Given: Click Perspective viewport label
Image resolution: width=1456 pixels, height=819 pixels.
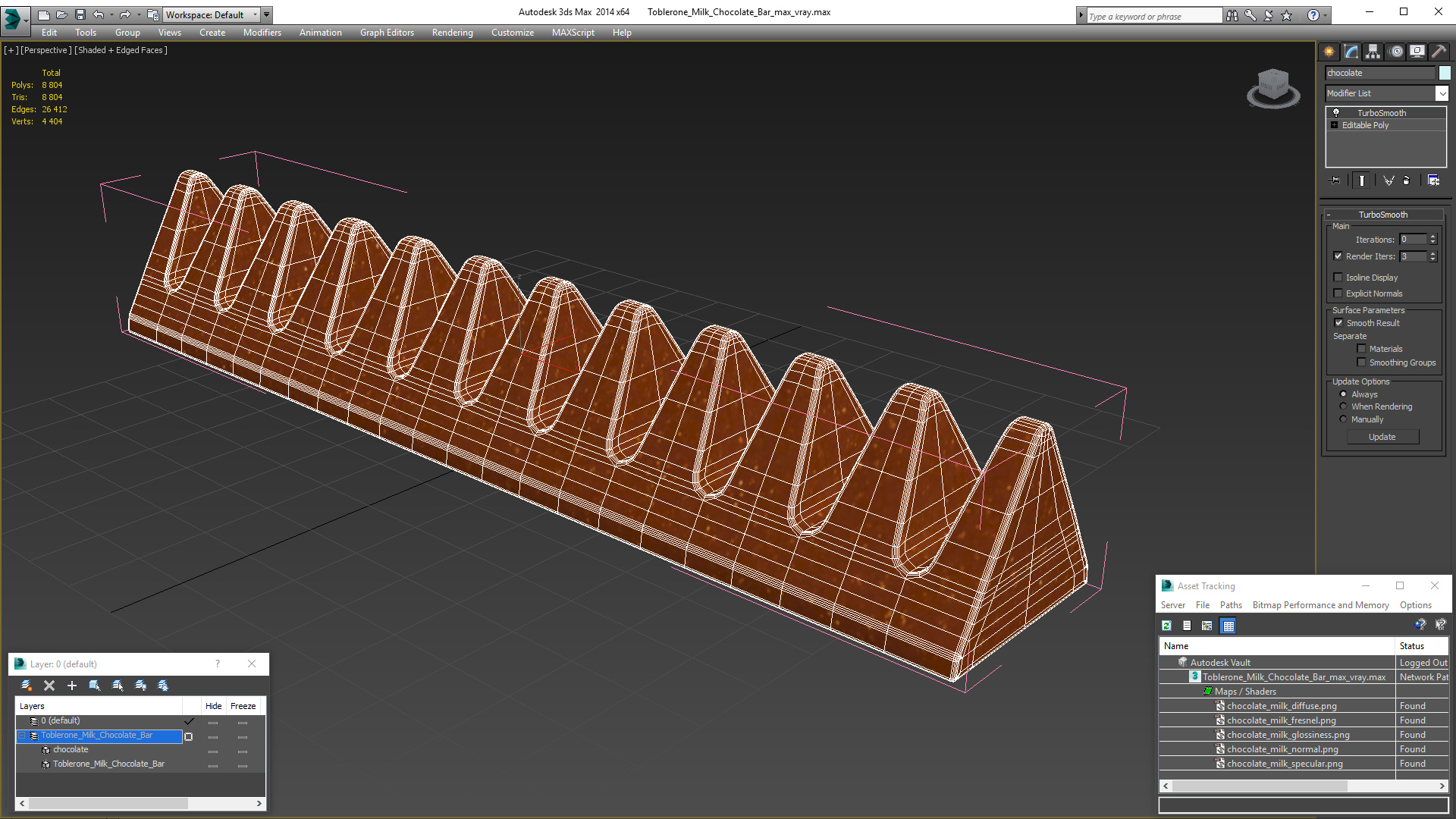Looking at the screenshot, I should (46, 50).
